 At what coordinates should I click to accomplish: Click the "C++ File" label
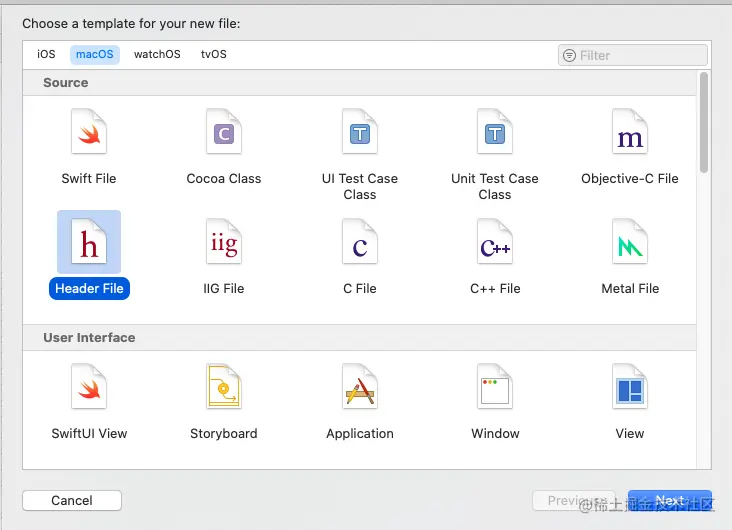point(495,289)
